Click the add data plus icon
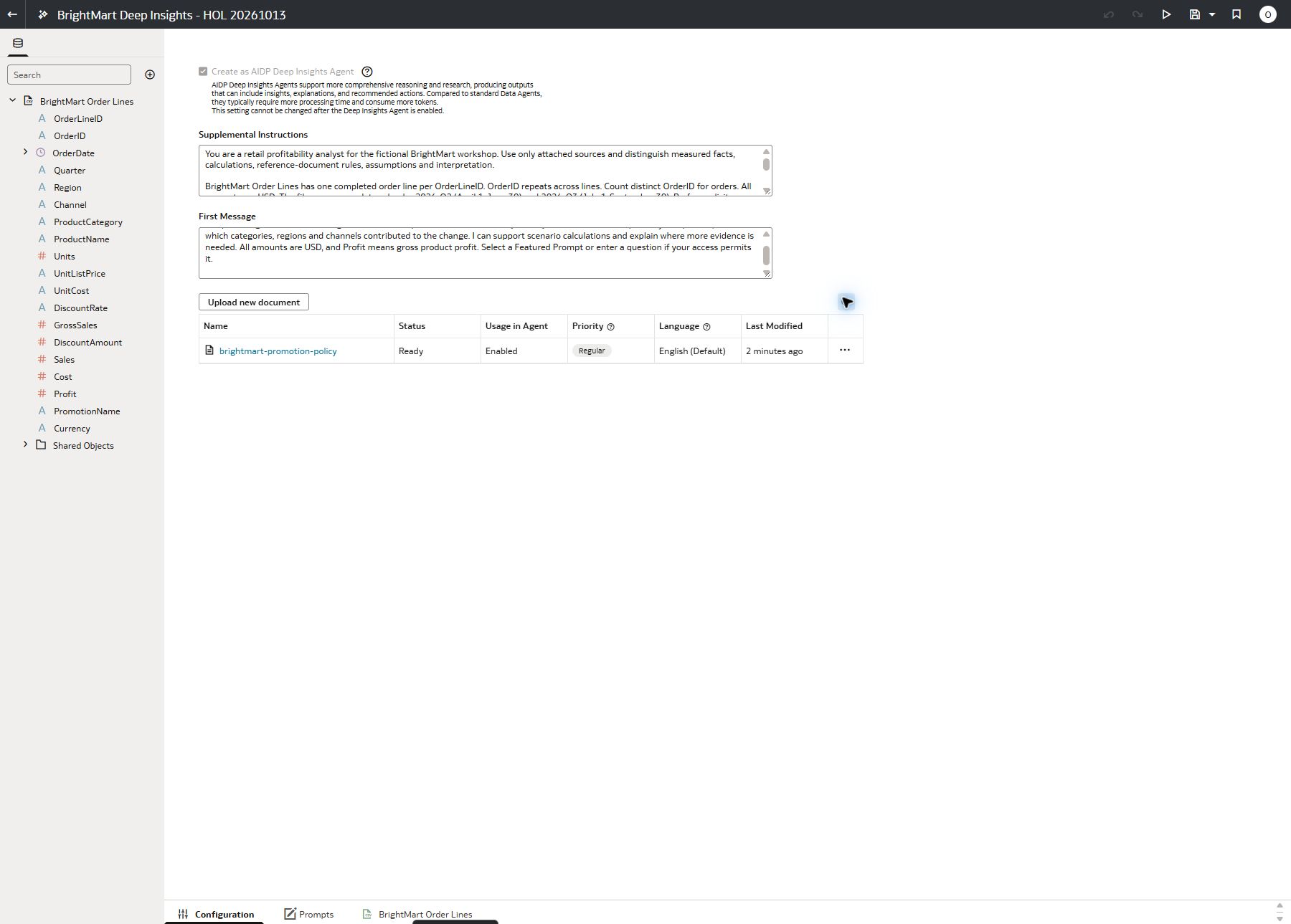The image size is (1291, 924). pos(150,75)
